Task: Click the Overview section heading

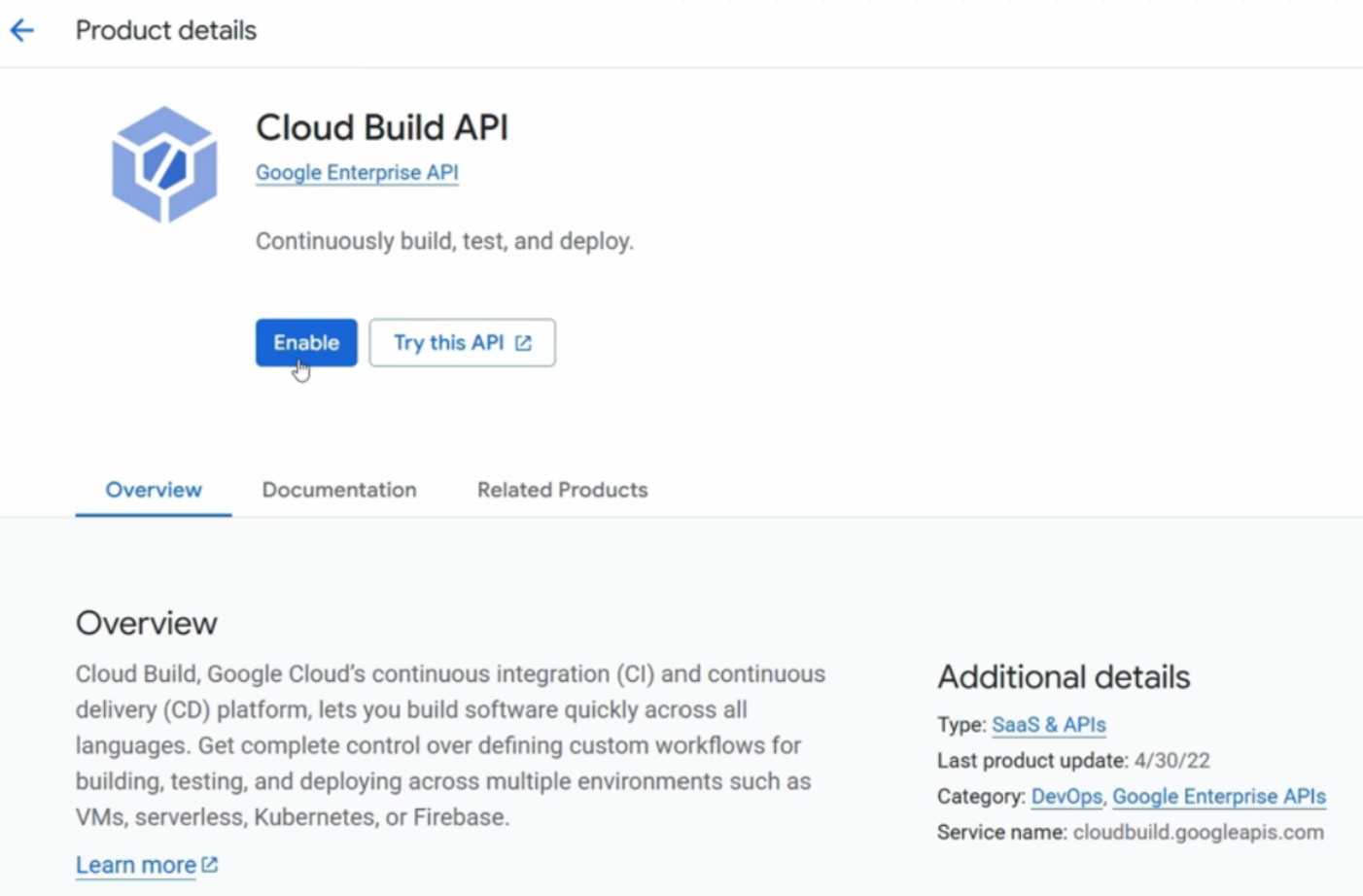Action: point(147,623)
